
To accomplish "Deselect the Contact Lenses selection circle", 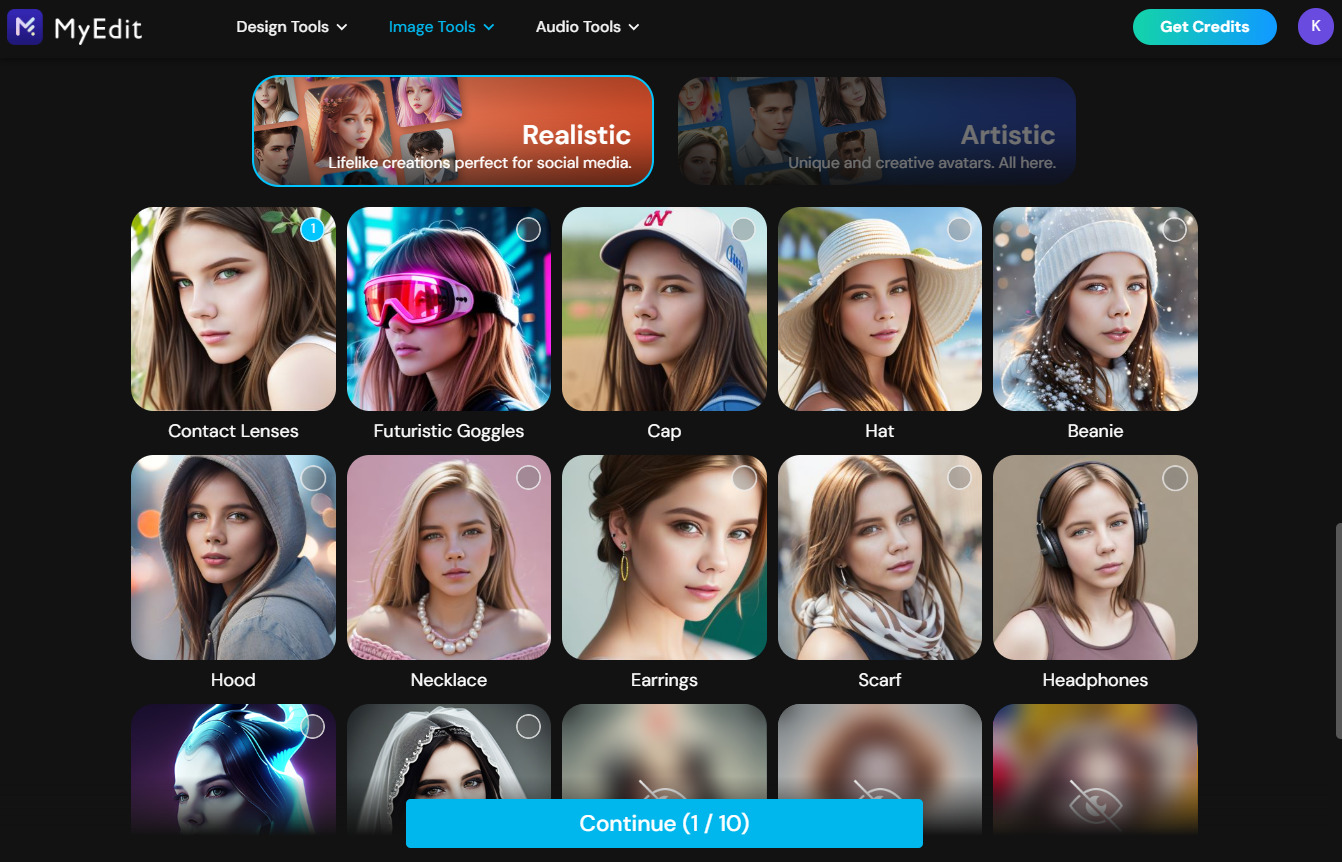I will (313, 230).
